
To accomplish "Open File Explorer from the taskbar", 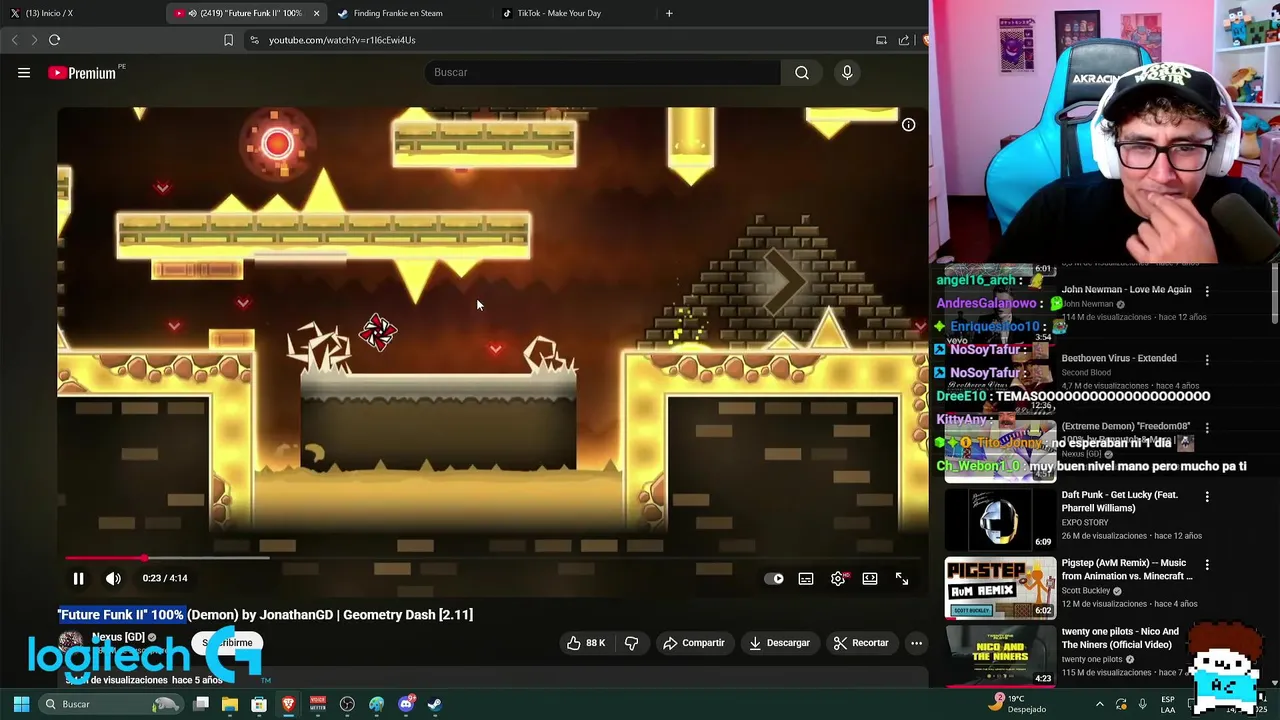I will [x=230, y=704].
